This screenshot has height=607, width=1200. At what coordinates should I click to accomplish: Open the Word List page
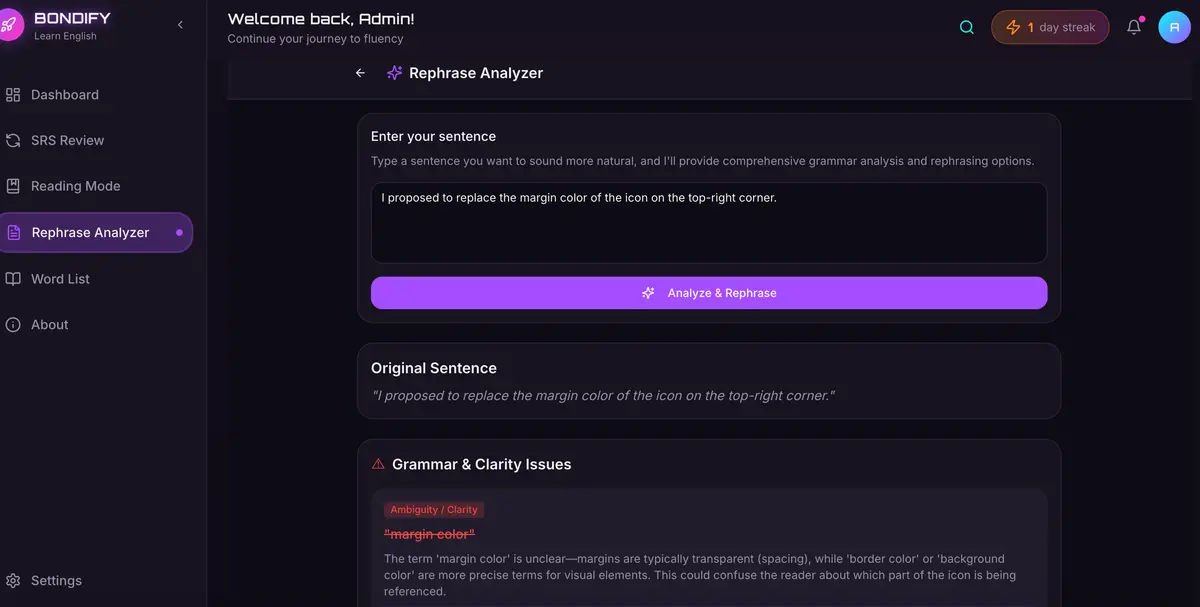(60, 279)
